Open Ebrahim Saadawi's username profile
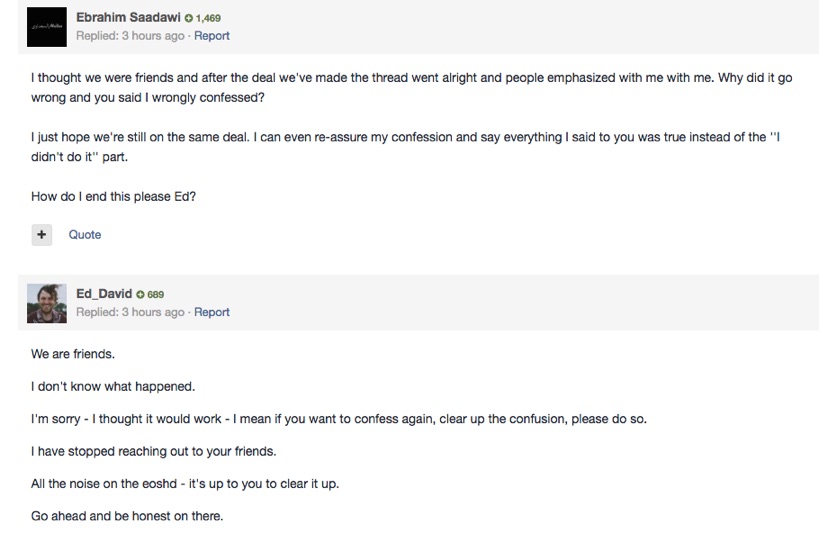 click(x=128, y=17)
